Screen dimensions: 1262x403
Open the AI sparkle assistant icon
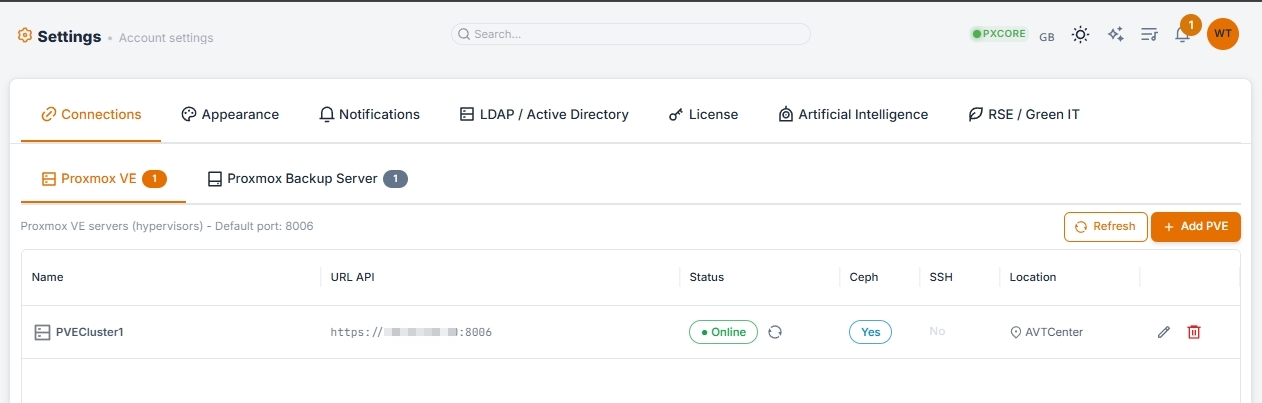tap(1115, 35)
